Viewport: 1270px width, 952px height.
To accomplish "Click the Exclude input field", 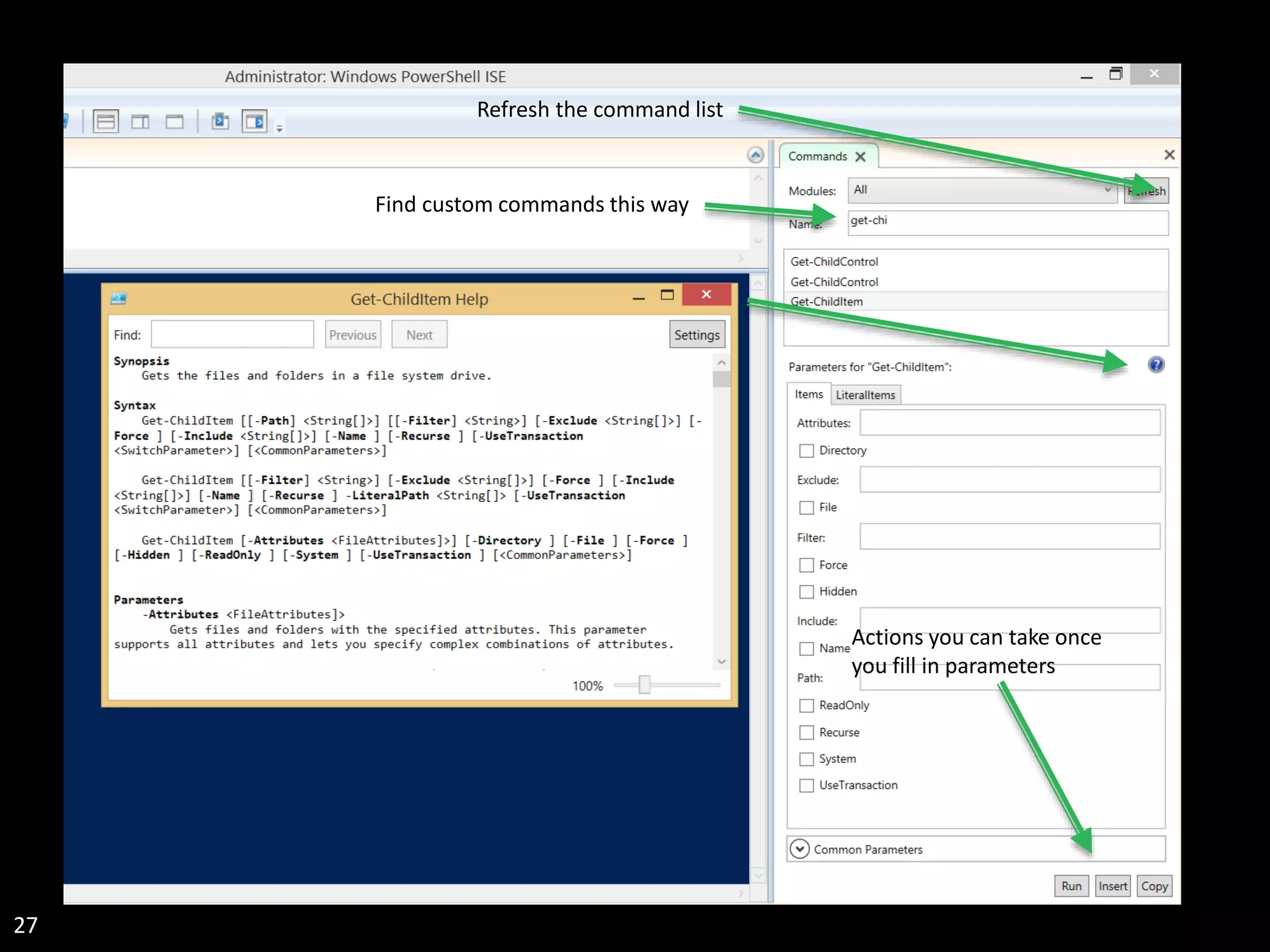I will (x=1010, y=480).
